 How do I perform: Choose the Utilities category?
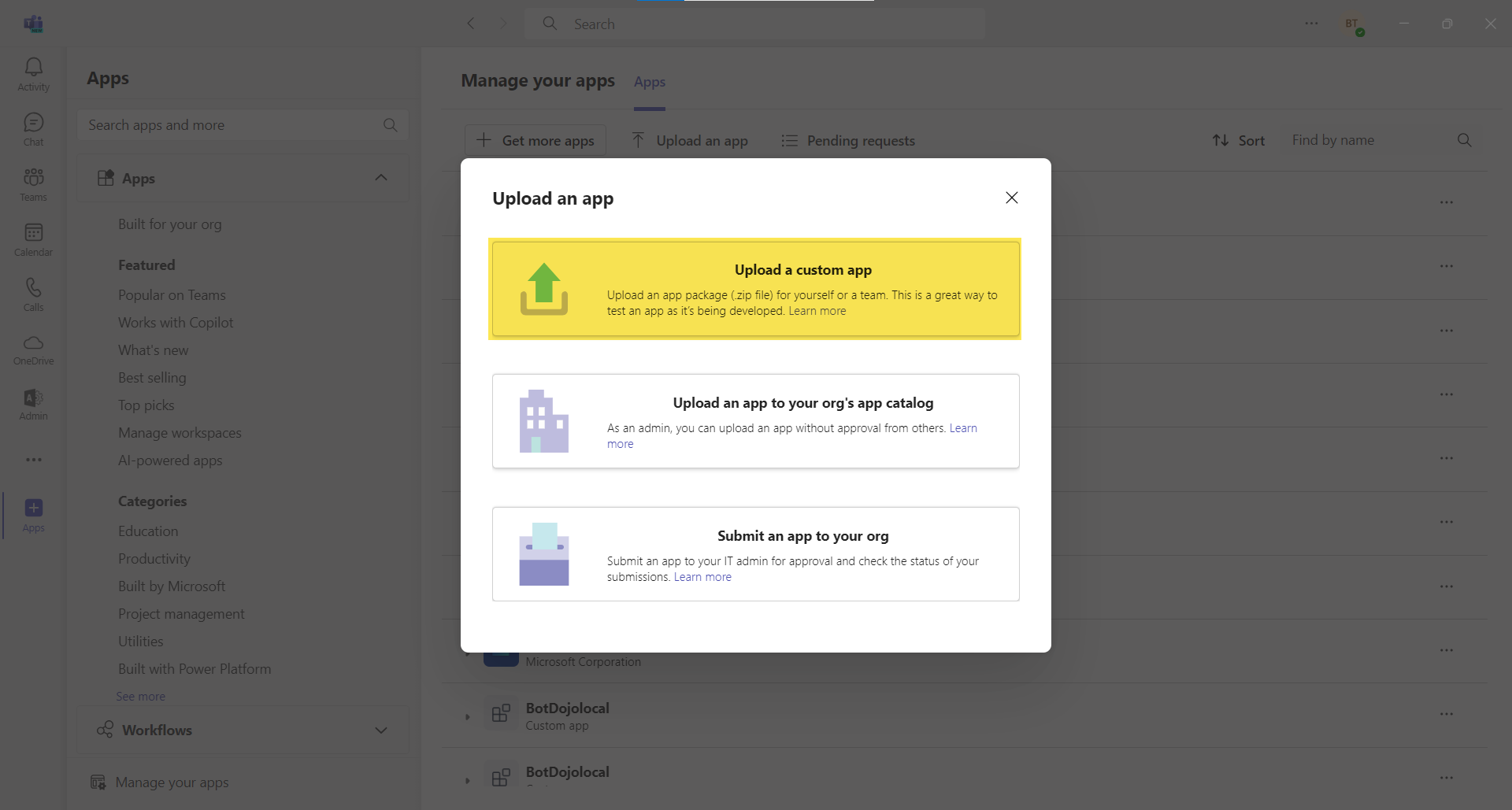point(141,642)
